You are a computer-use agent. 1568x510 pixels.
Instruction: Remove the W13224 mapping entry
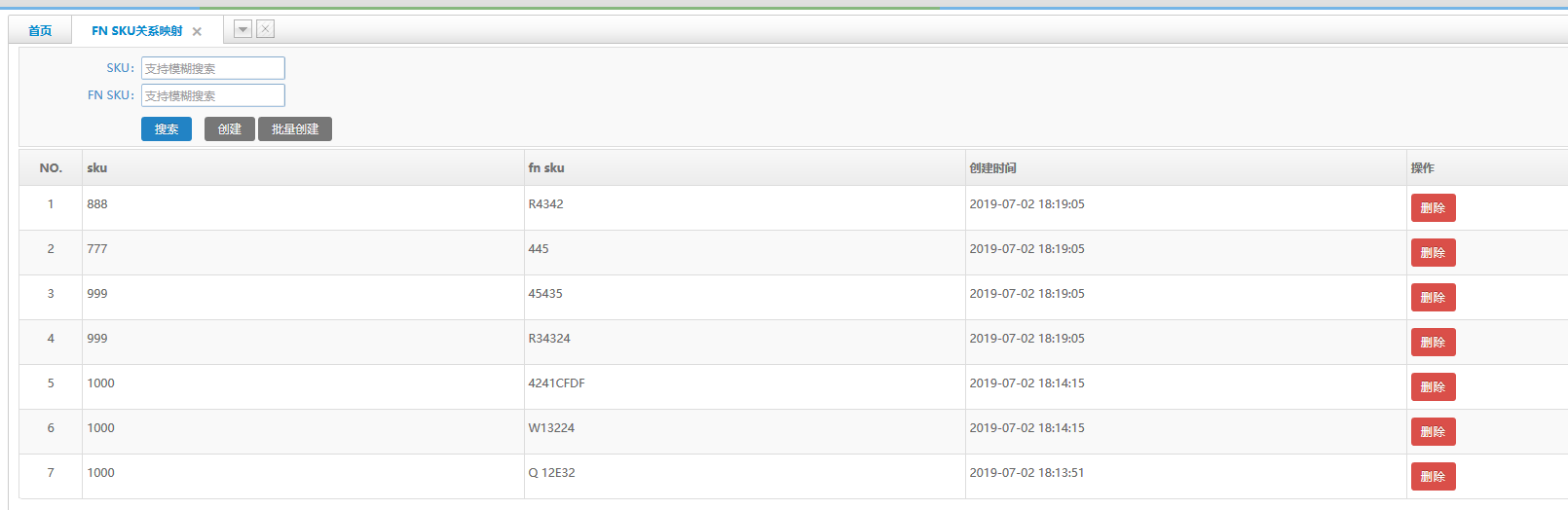click(1432, 432)
